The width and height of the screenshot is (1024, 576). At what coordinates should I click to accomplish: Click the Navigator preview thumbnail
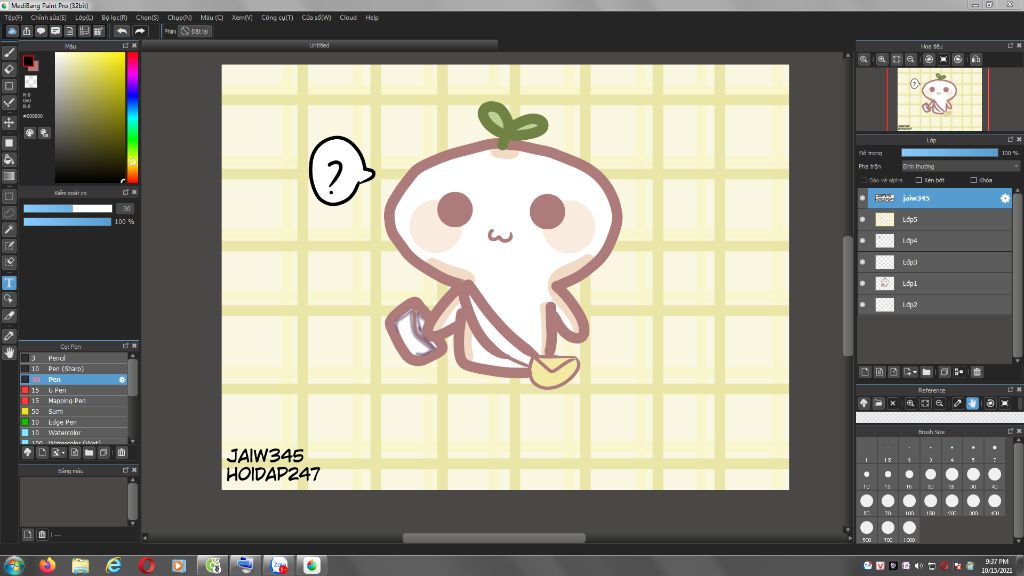[x=939, y=99]
